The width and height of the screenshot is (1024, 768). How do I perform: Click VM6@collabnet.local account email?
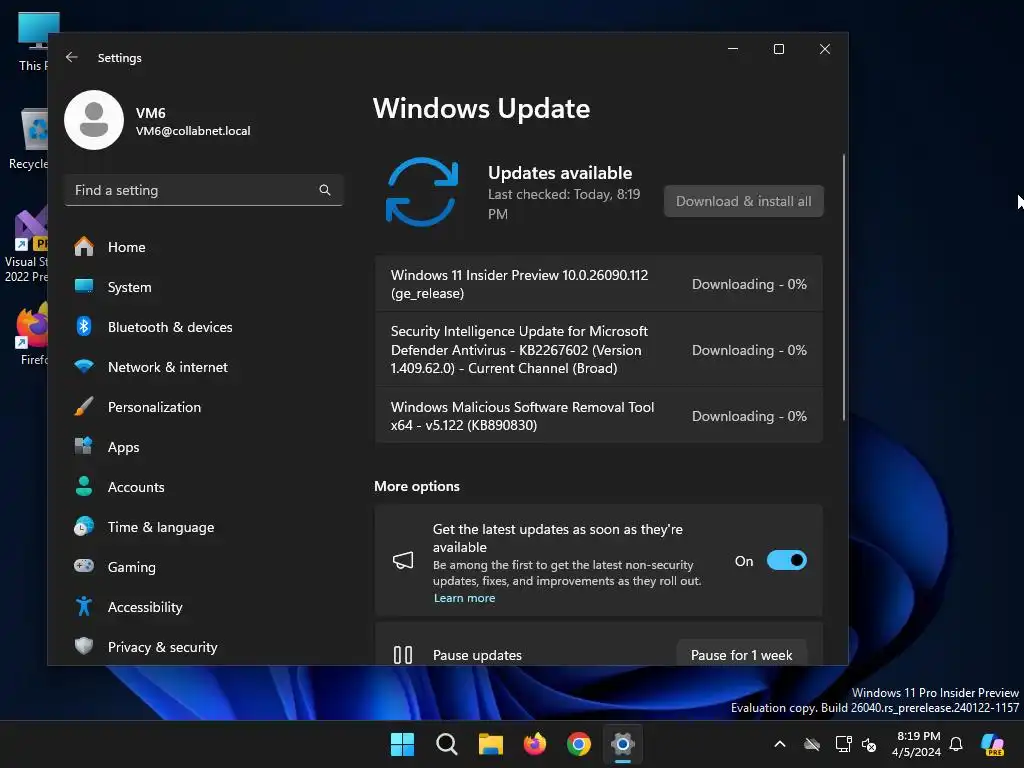[193, 131]
